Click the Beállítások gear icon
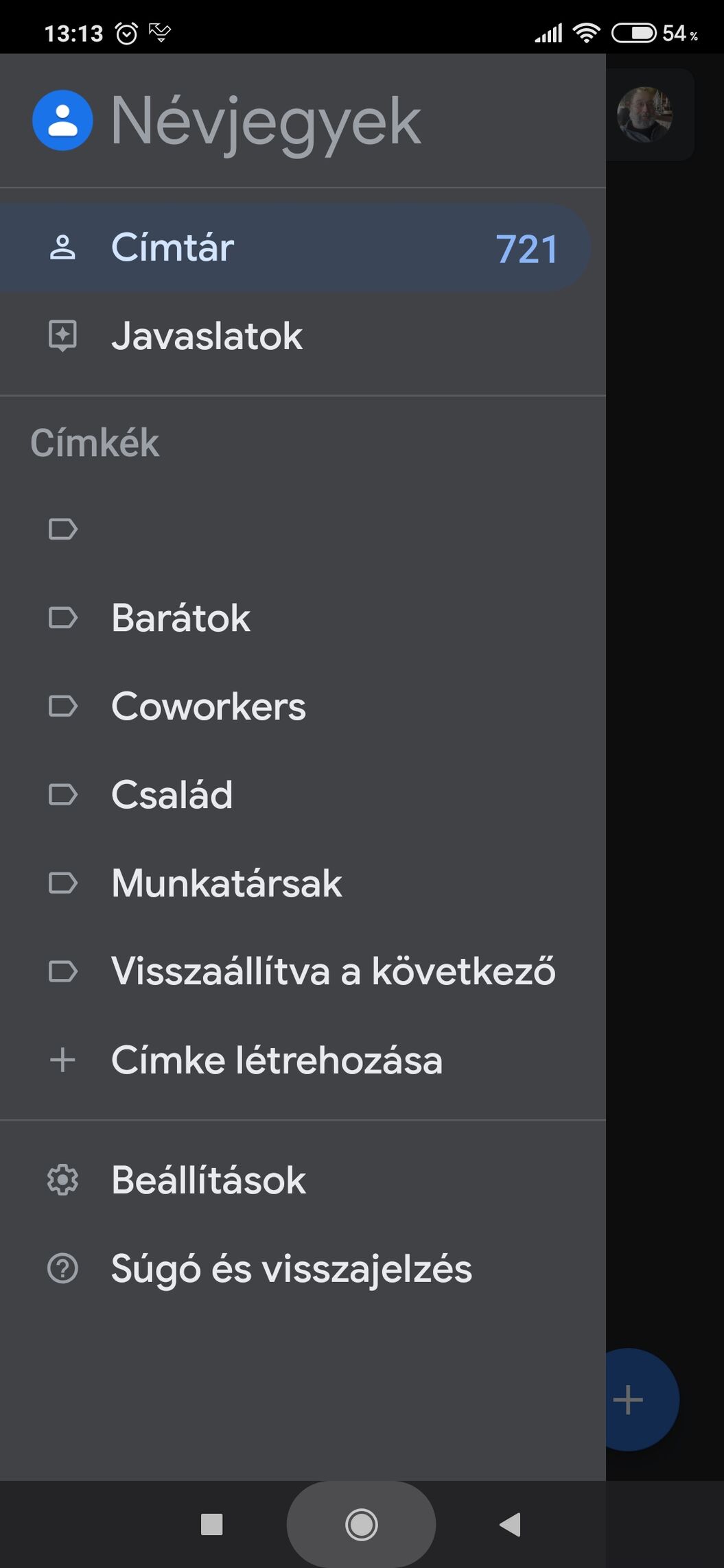This screenshot has height=1568, width=724. click(62, 1180)
